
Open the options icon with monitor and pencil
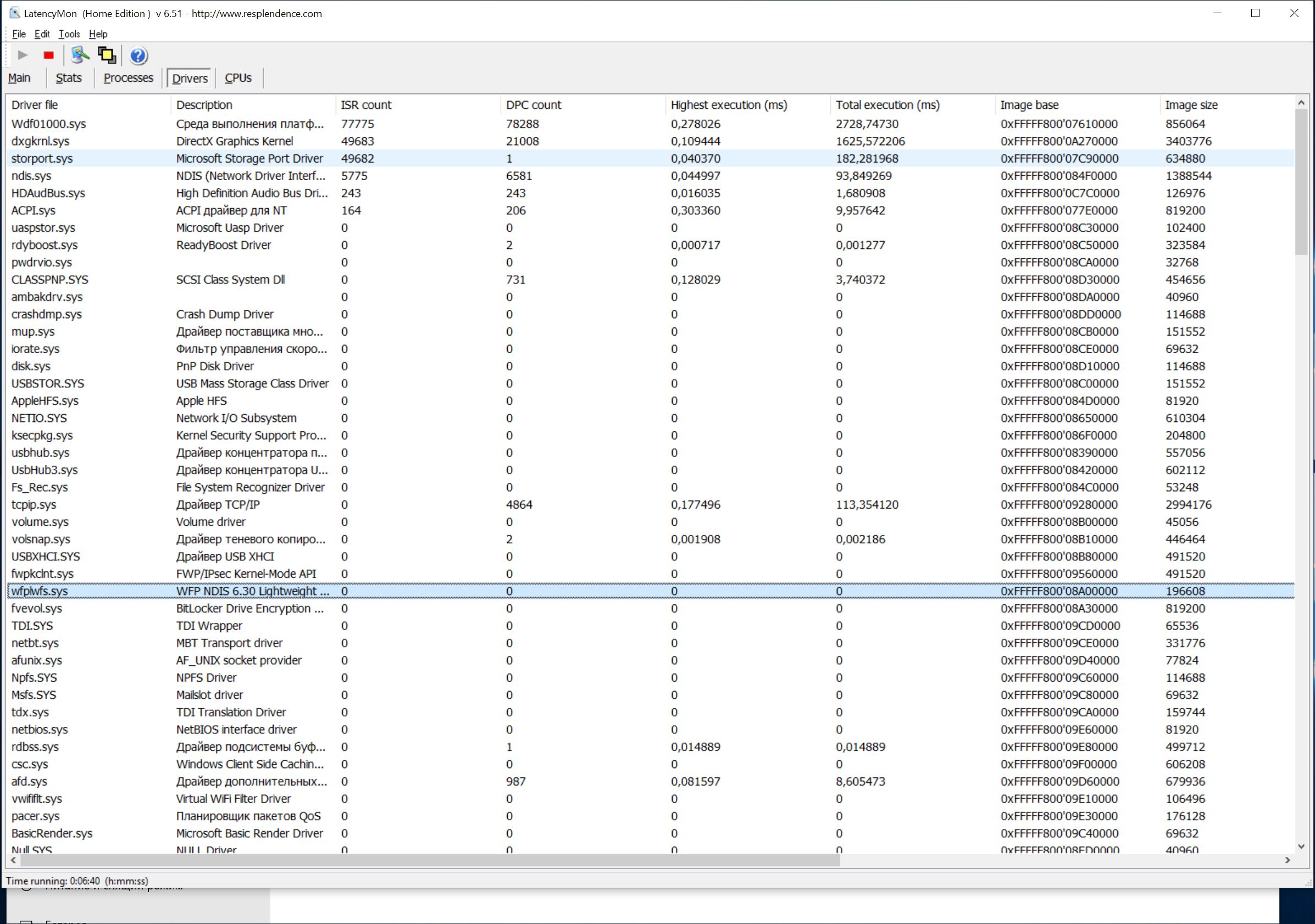point(80,55)
